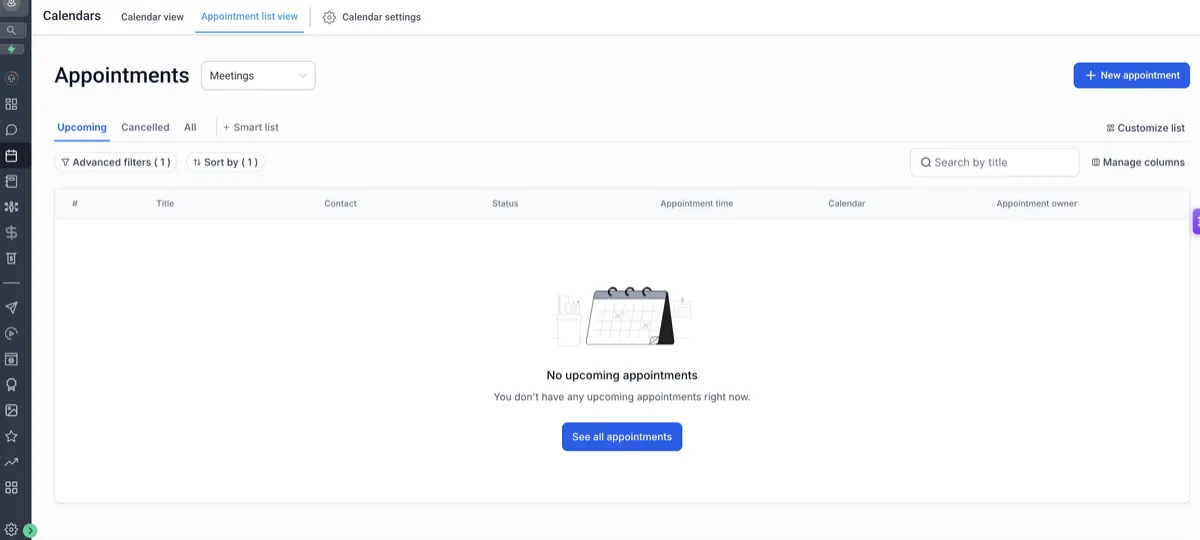Open the sidebar icon below the dollar sign
This screenshot has width=1200, height=540.
click(x=12, y=258)
